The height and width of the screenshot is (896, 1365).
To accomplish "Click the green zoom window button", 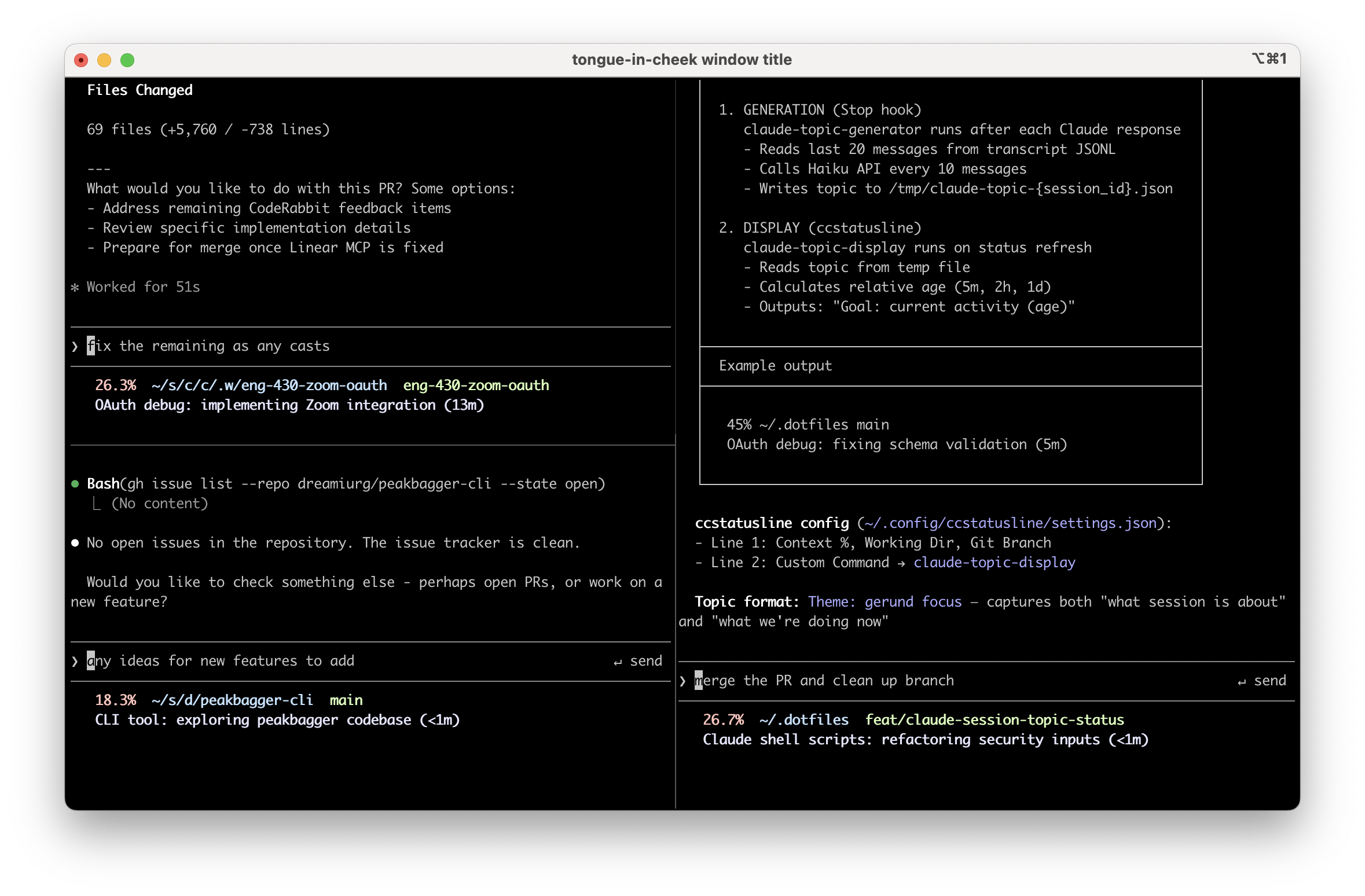I will point(127,60).
